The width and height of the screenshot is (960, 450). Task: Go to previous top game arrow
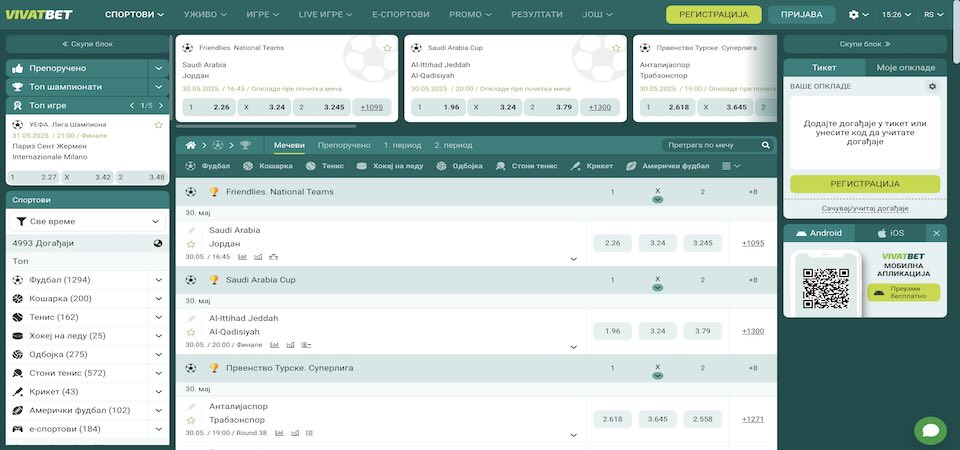pos(132,105)
